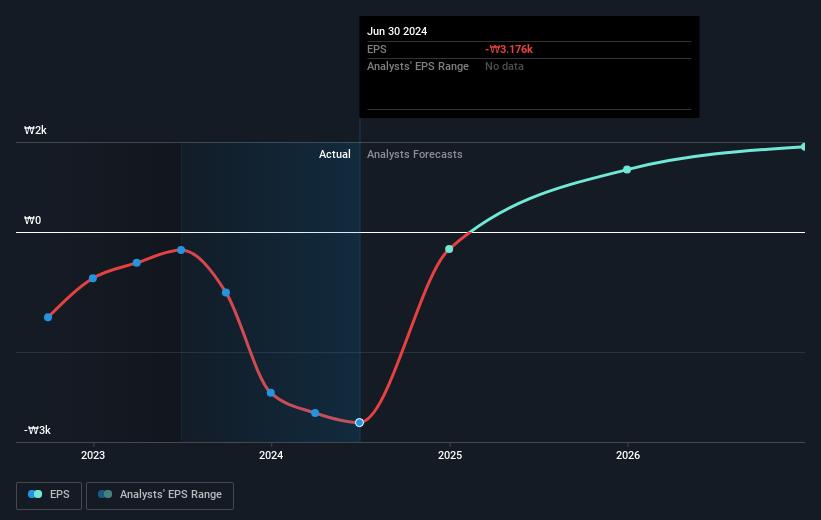Click the tooltip EPS value -₩3.176k
This screenshot has width=821, height=520.
pos(509,49)
